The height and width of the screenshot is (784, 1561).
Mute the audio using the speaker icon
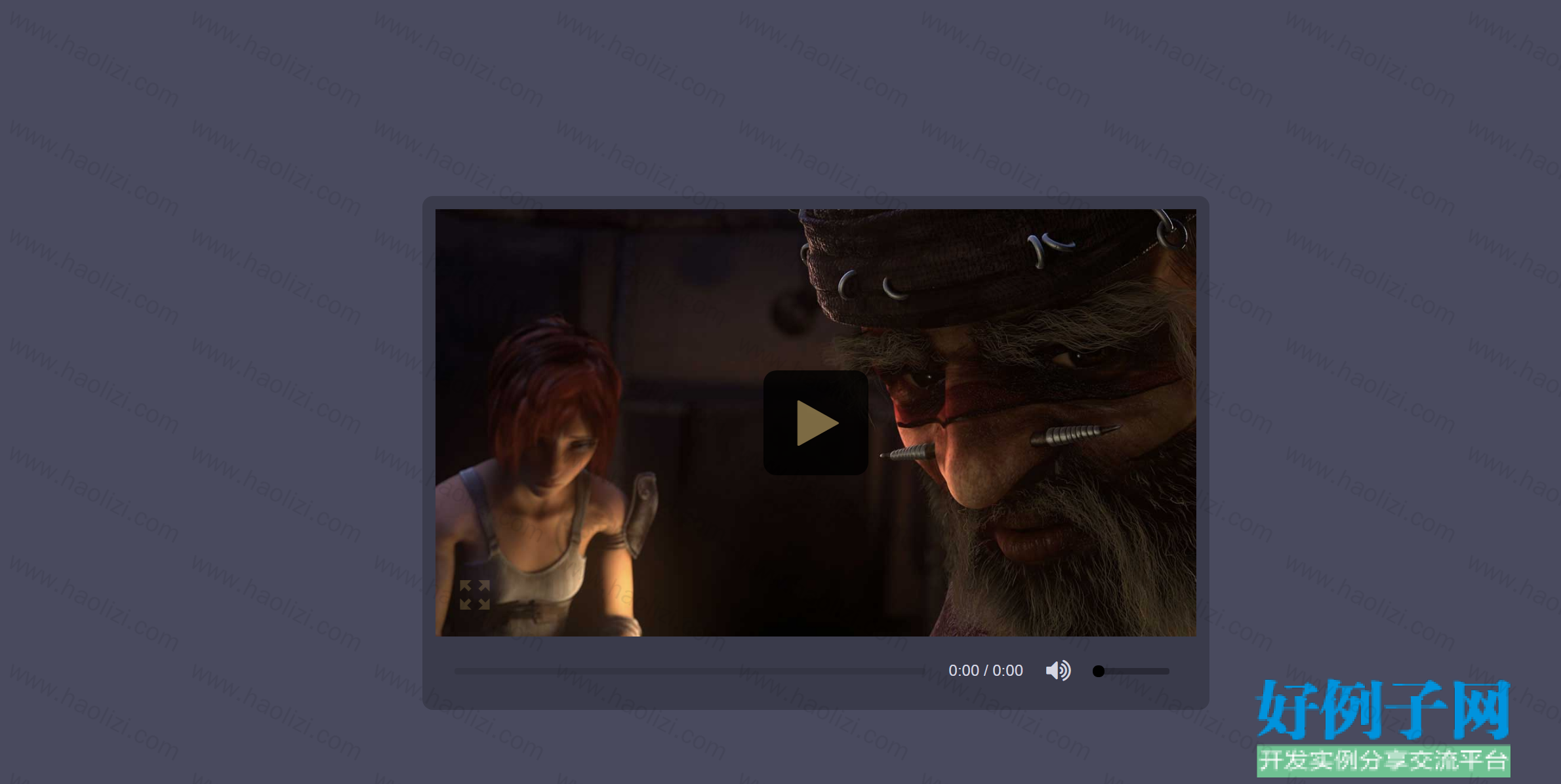click(x=1058, y=671)
